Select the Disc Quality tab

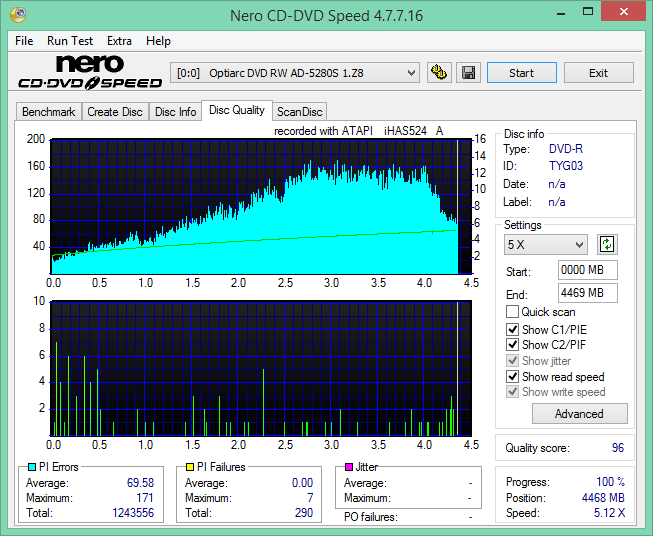(237, 110)
